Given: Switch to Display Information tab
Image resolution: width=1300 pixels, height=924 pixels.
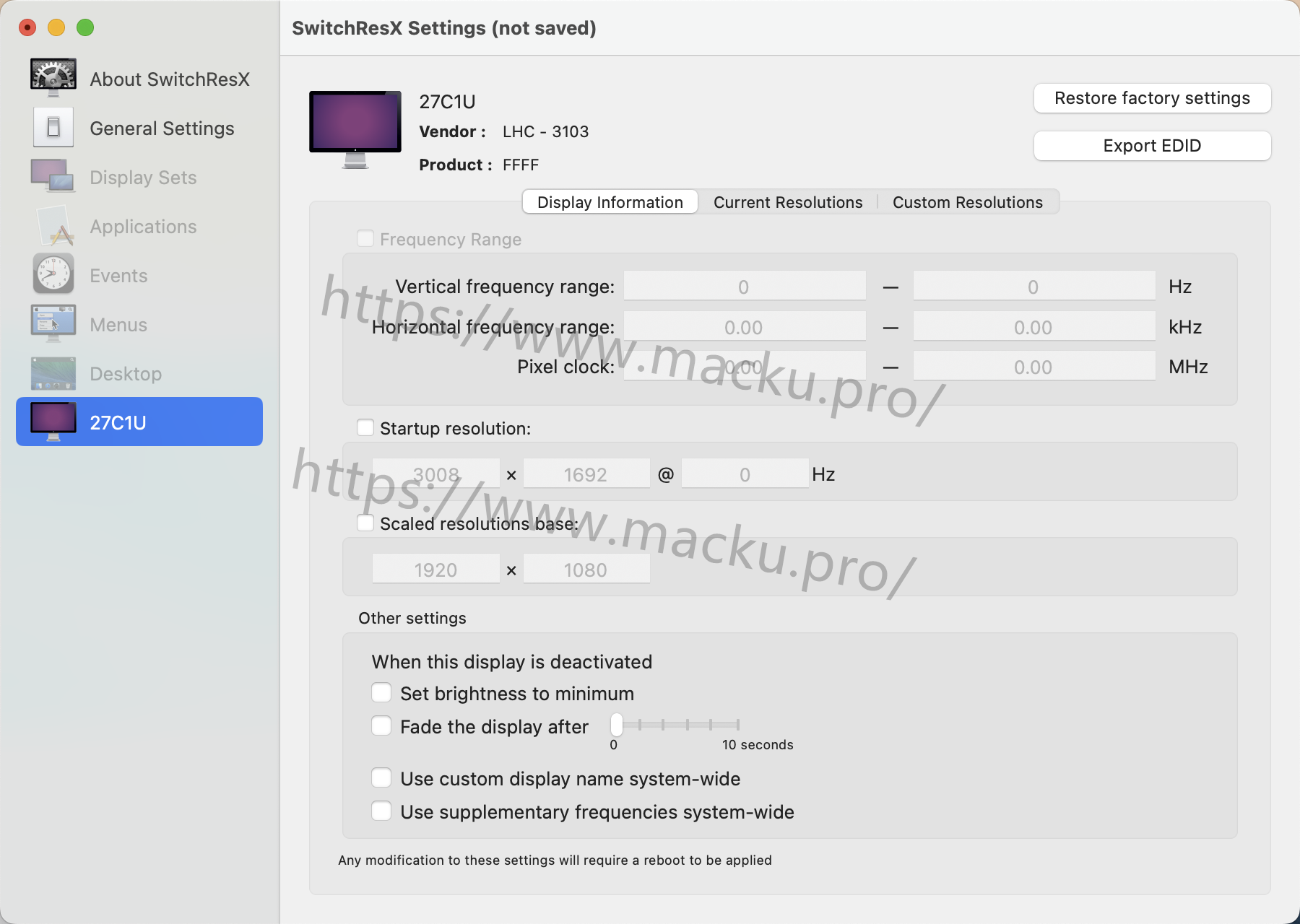Looking at the screenshot, I should click(x=610, y=202).
